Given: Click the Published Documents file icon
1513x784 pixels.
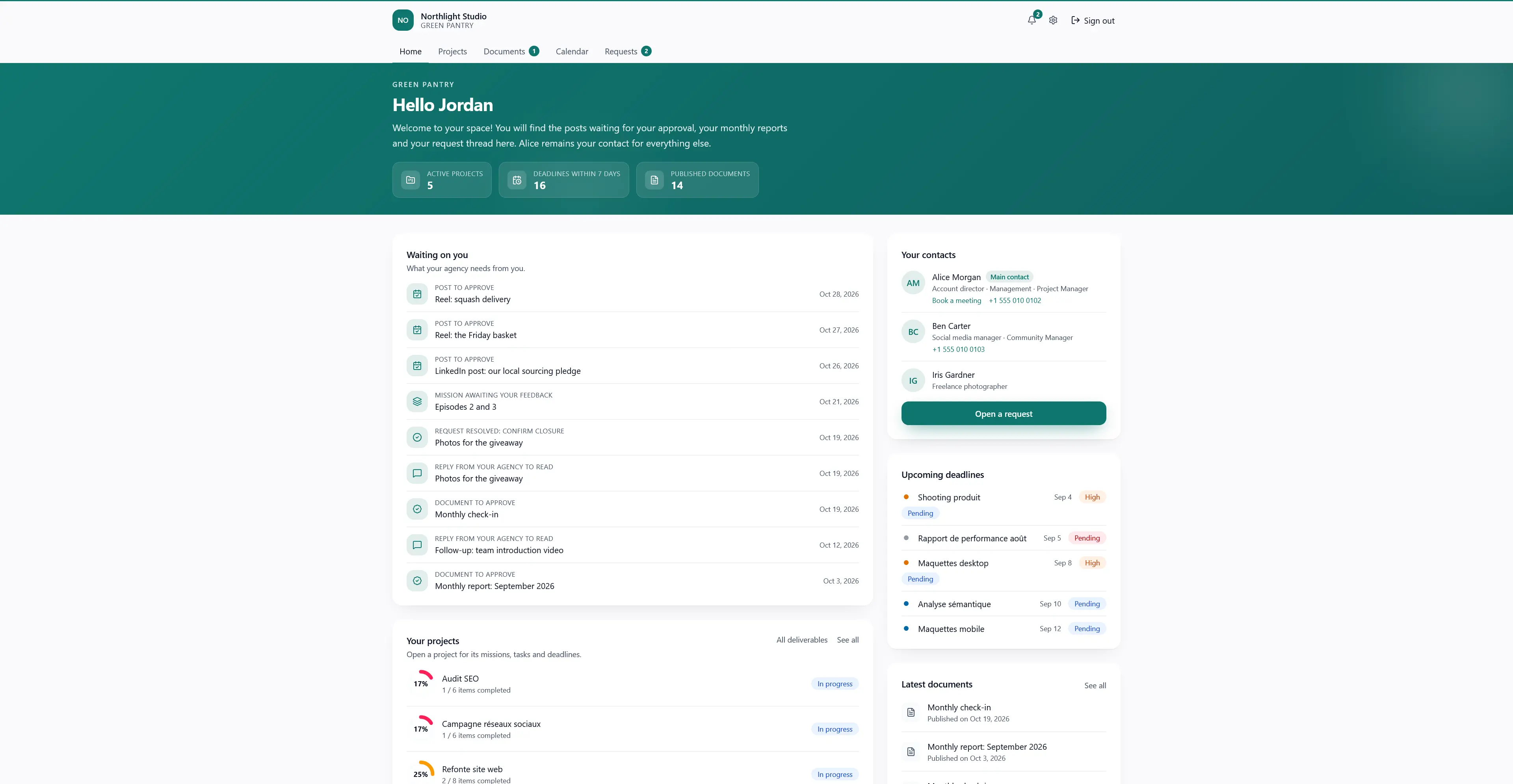Looking at the screenshot, I should (x=654, y=180).
